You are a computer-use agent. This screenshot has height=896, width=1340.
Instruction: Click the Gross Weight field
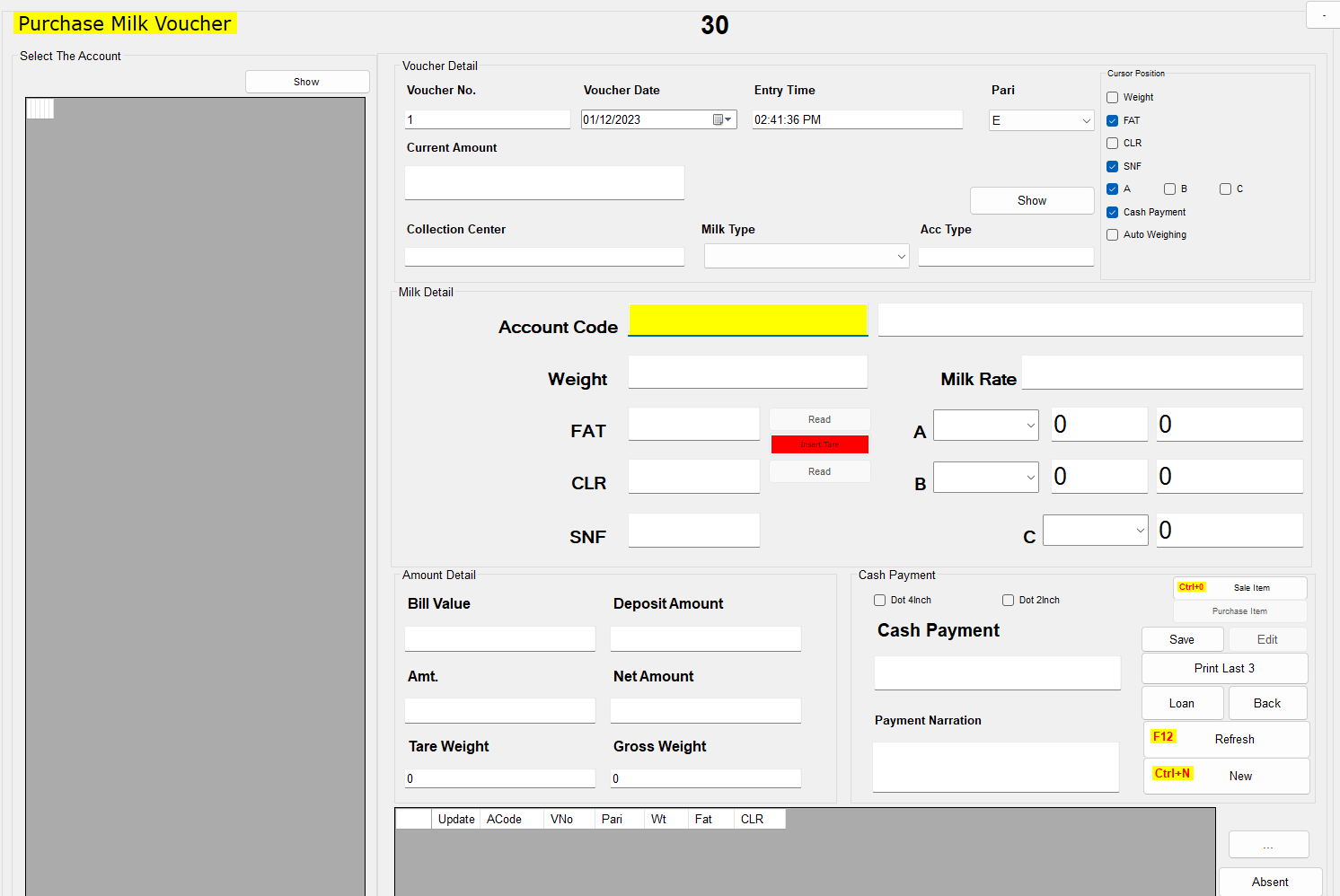coord(706,778)
